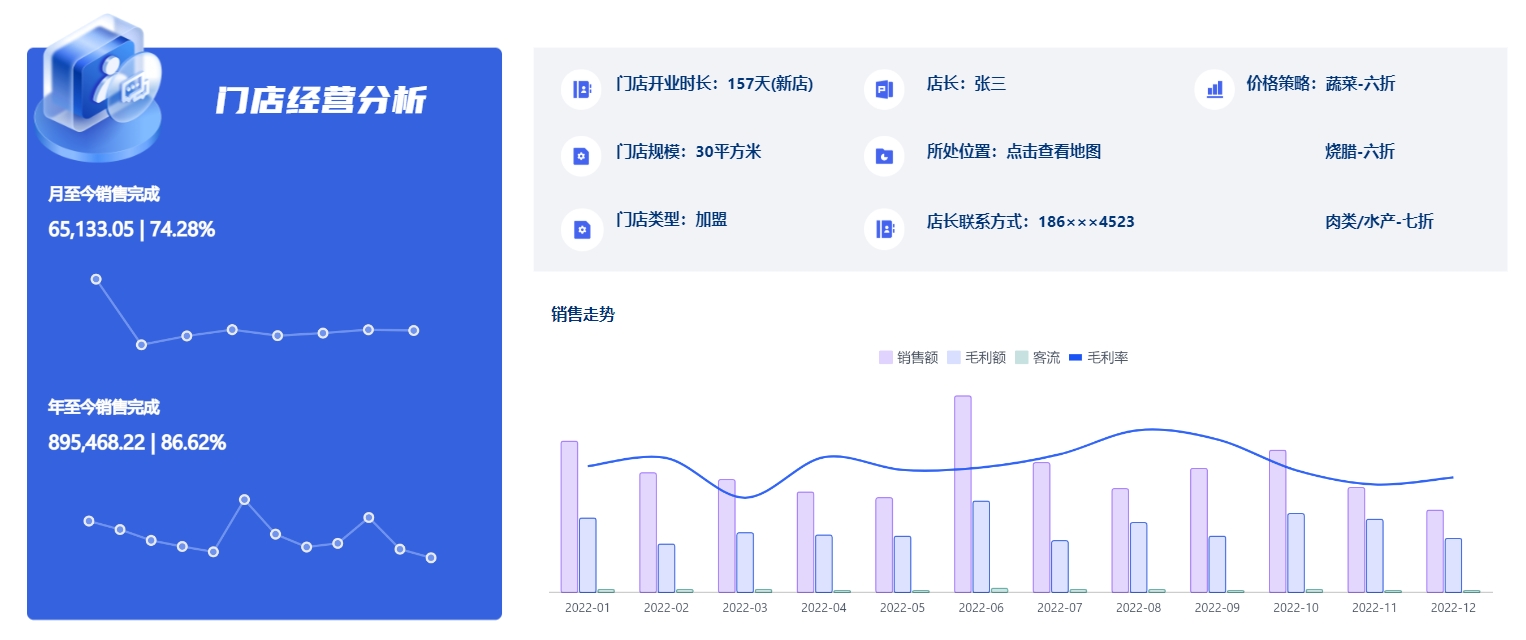Click the 烧腊-六折 text

(x=1360, y=152)
